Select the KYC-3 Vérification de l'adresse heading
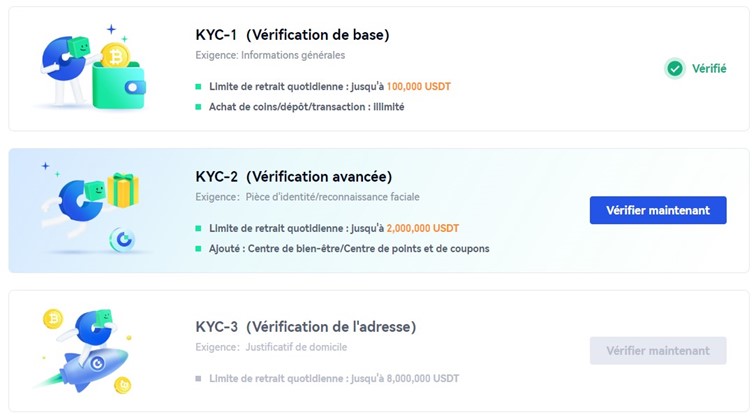756x417 pixels. 306,327
